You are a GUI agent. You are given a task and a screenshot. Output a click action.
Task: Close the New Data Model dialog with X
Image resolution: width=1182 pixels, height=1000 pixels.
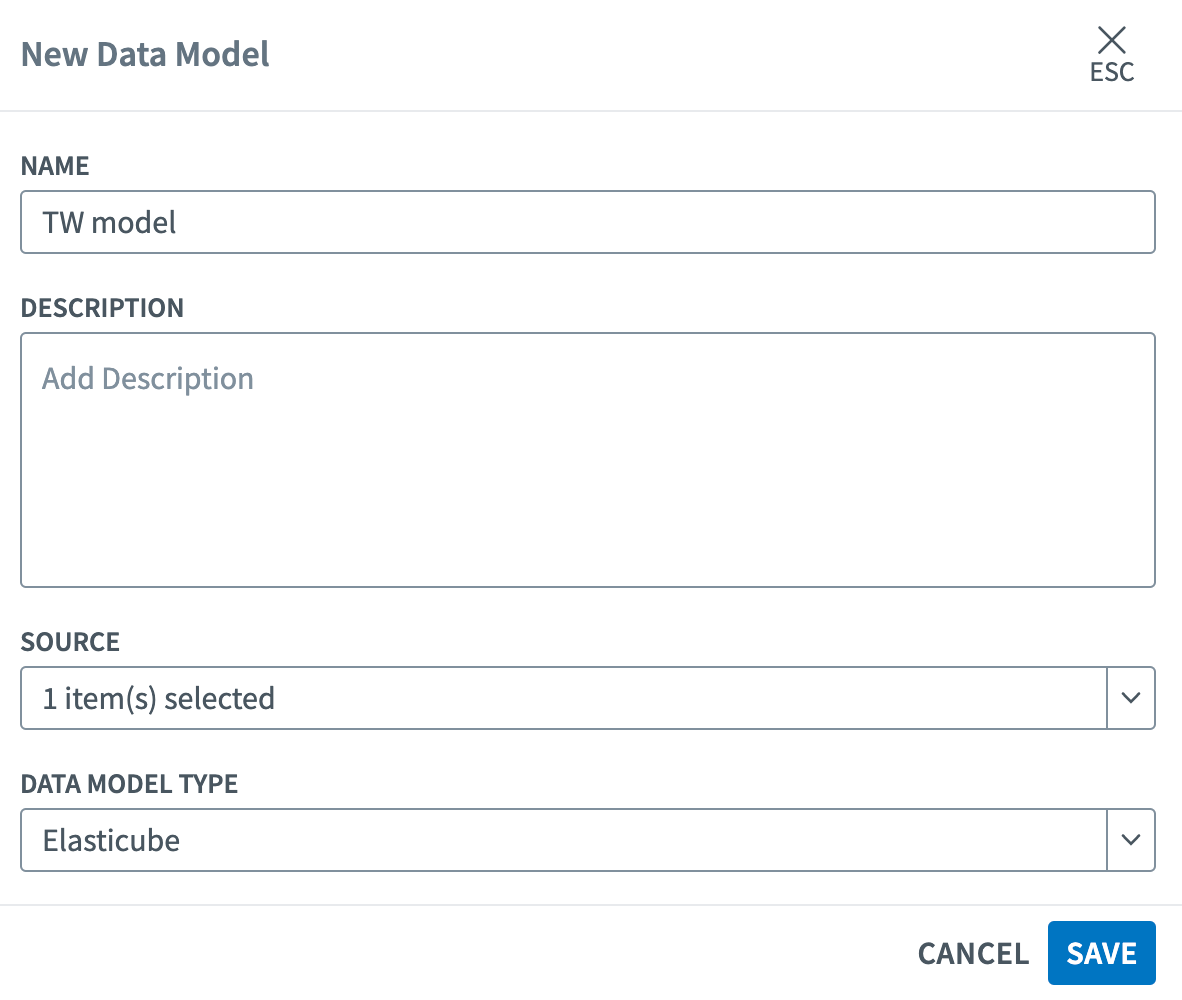pyautogui.click(x=1111, y=40)
